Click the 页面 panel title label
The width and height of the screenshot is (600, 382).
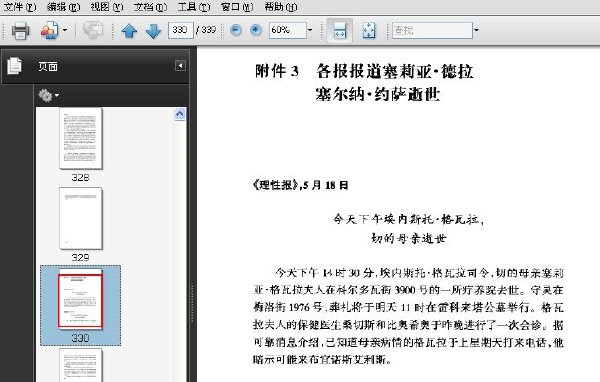[48, 67]
